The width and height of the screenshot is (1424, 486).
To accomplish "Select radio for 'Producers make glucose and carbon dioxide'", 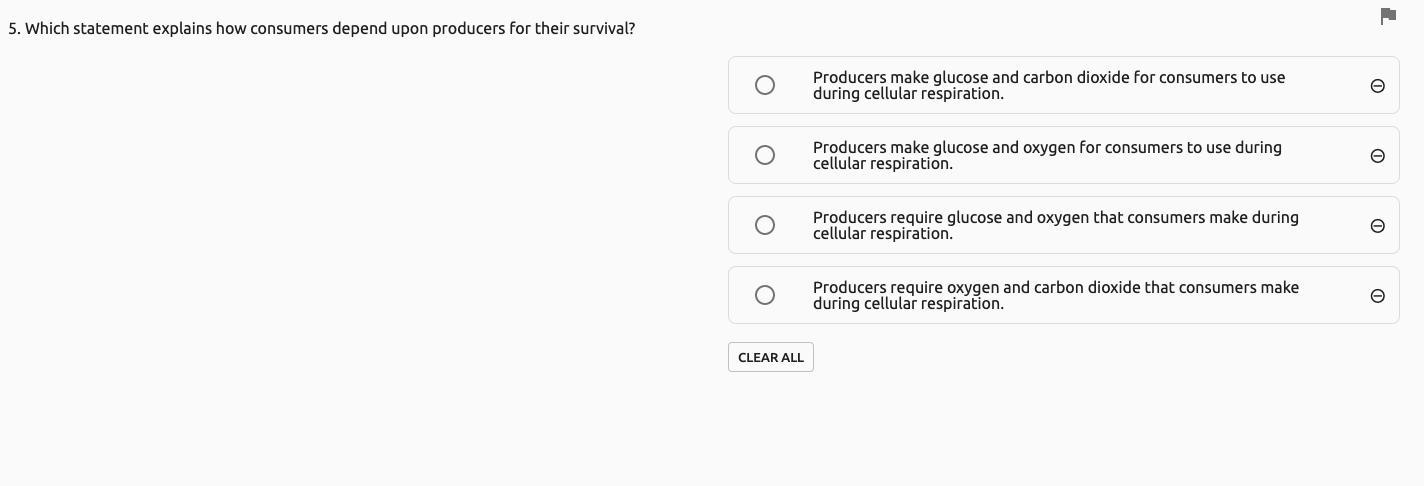I will coord(765,85).
